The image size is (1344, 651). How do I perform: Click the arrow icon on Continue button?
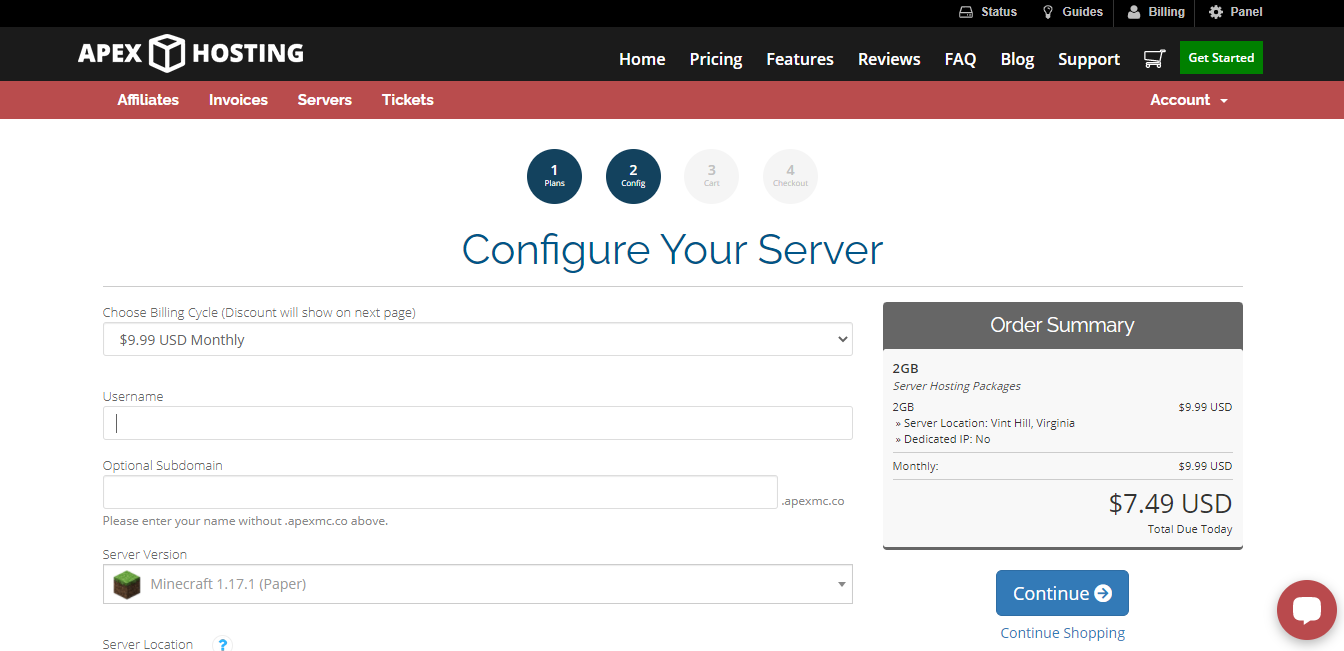point(1103,593)
